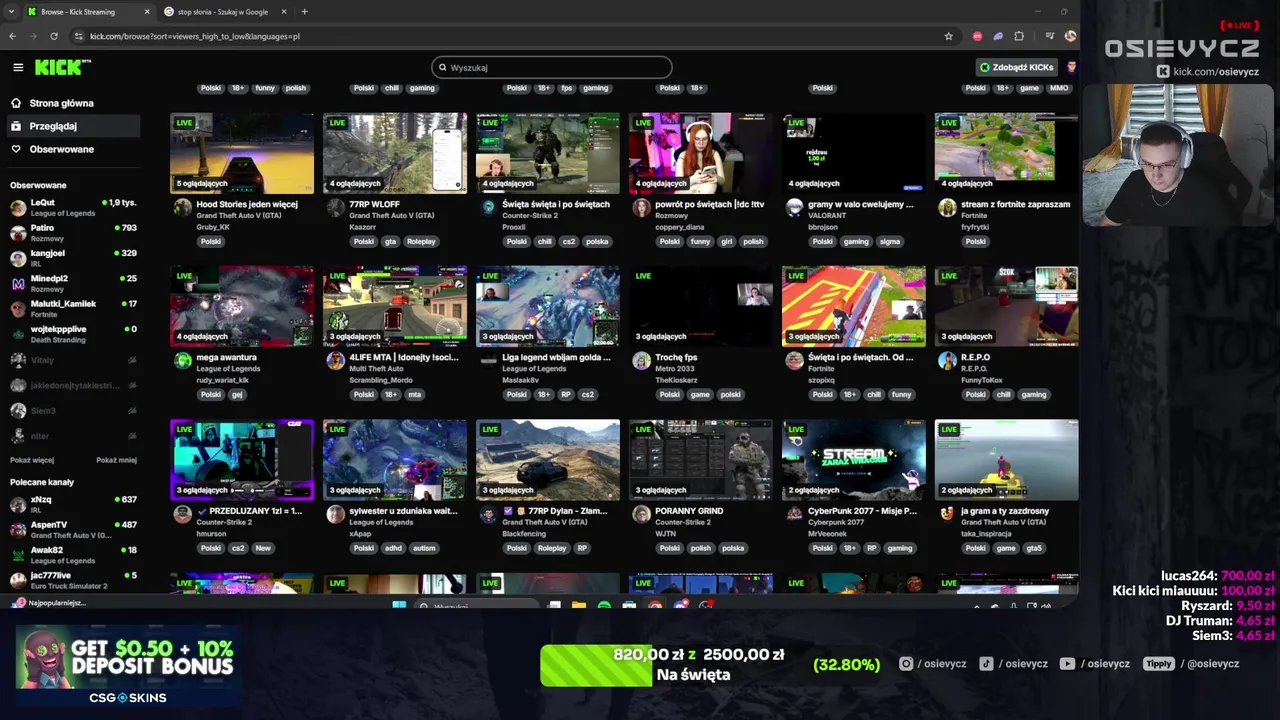The width and height of the screenshot is (1280, 720).
Task: Open the R.E.P.O stream thumbnail
Action: pyautogui.click(x=1006, y=306)
